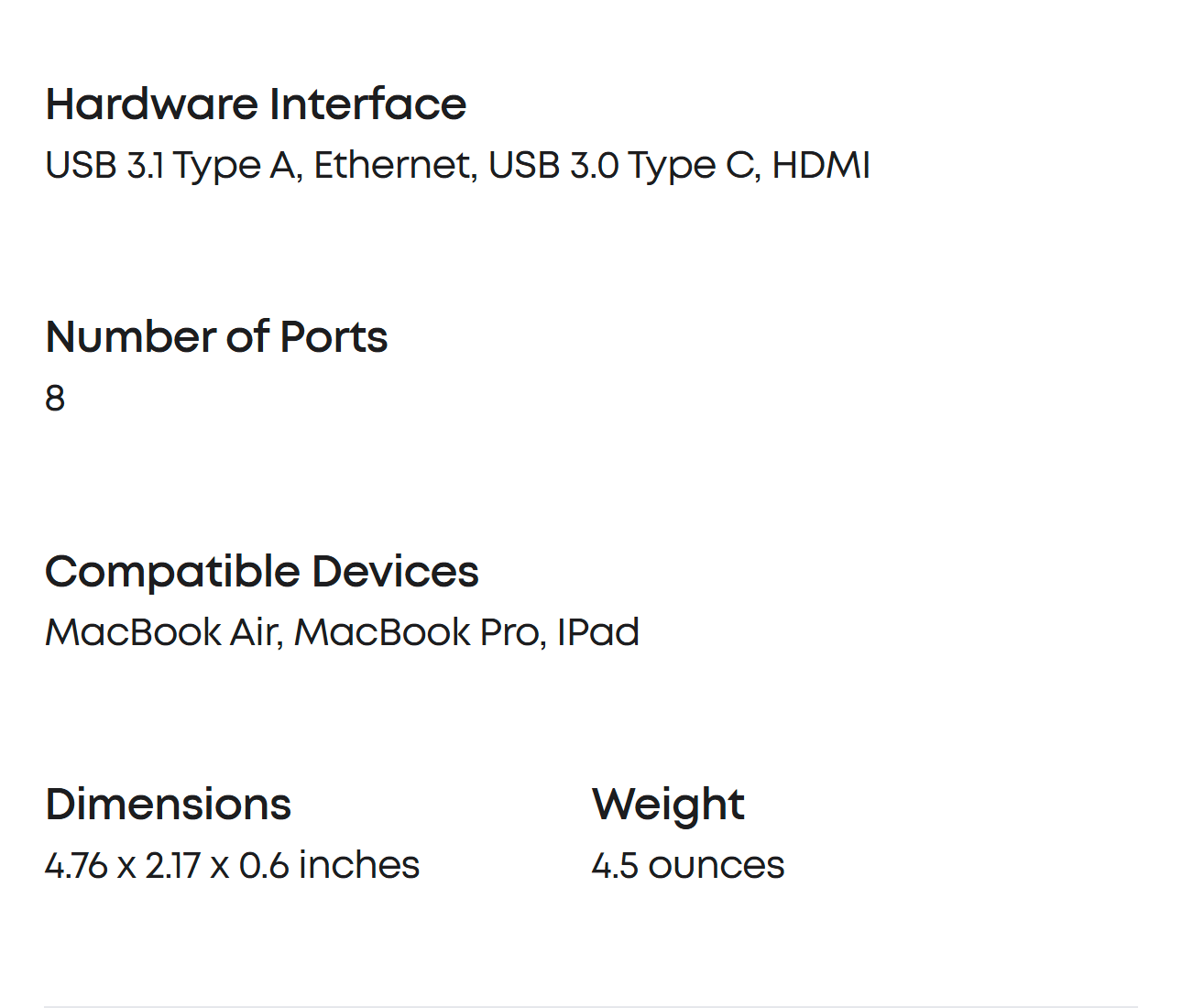Image resolution: width=1182 pixels, height=1008 pixels.
Task: Click the 4.5 weight number
Action: click(615, 866)
